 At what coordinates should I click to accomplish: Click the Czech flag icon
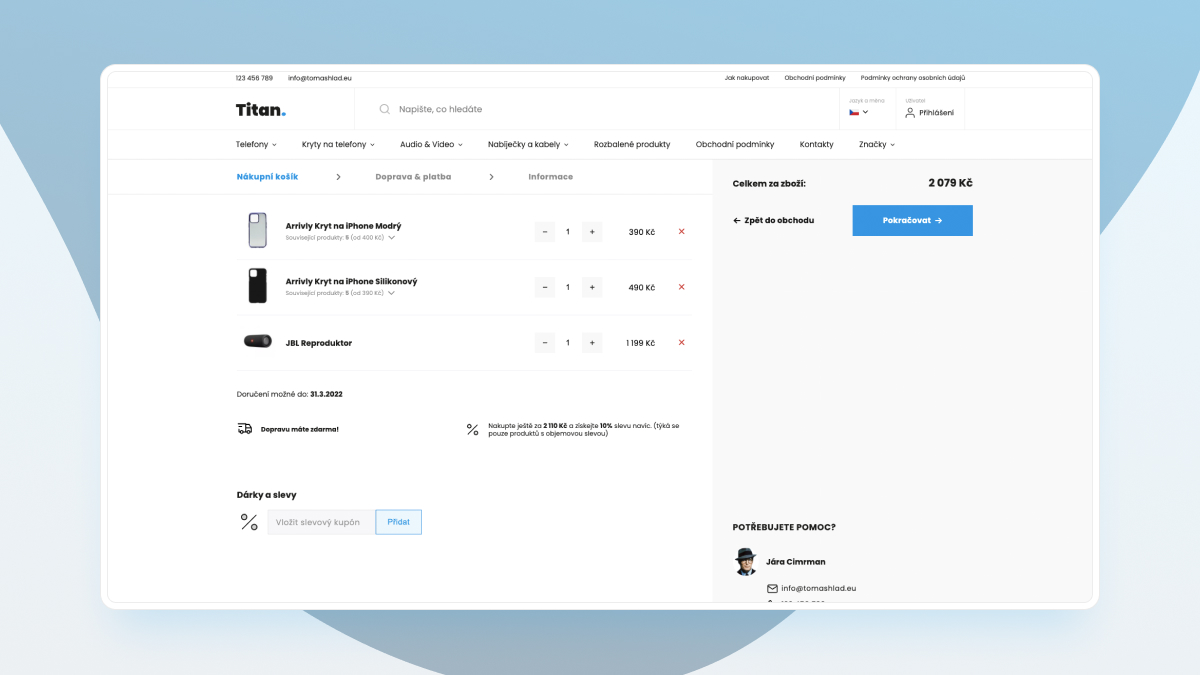(854, 112)
